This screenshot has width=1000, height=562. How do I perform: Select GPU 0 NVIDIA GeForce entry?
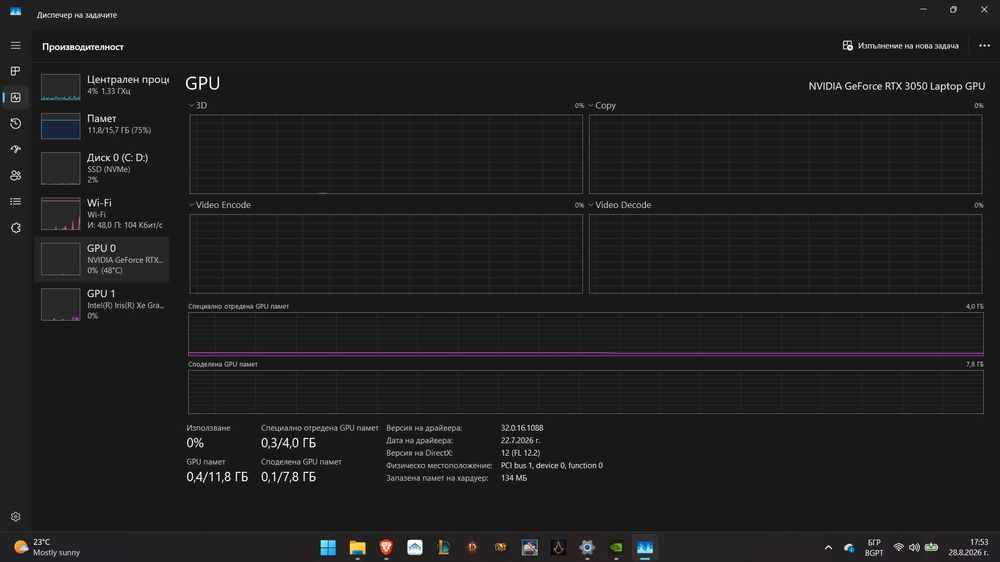pyautogui.click(x=102, y=259)
